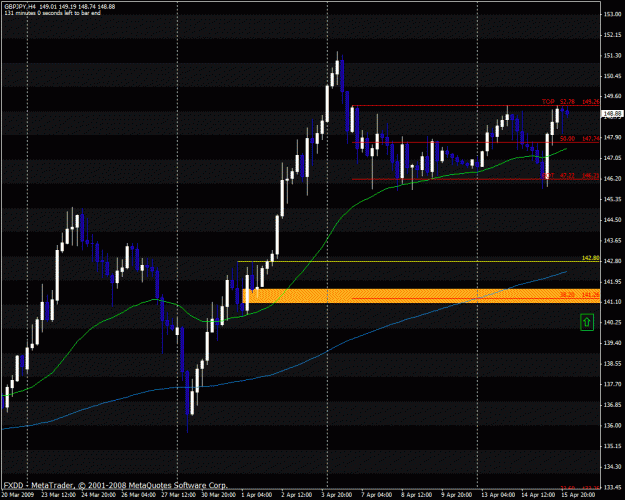Click the 14 Apr 12:00 time label
625x500 pixels.
(539, 495)
